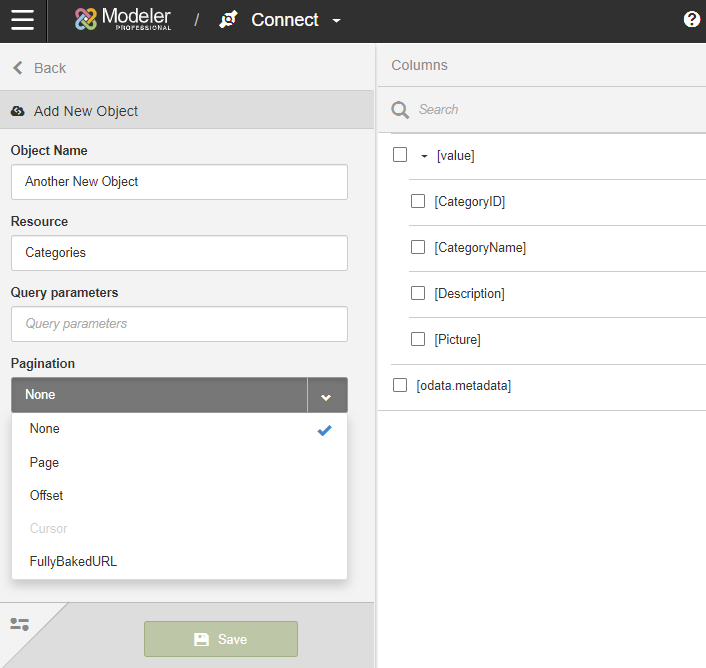The height and width of the screenshot is (668, 706).
Task: Select the [Description] column checkbox
Action: (x=418, y=293)
